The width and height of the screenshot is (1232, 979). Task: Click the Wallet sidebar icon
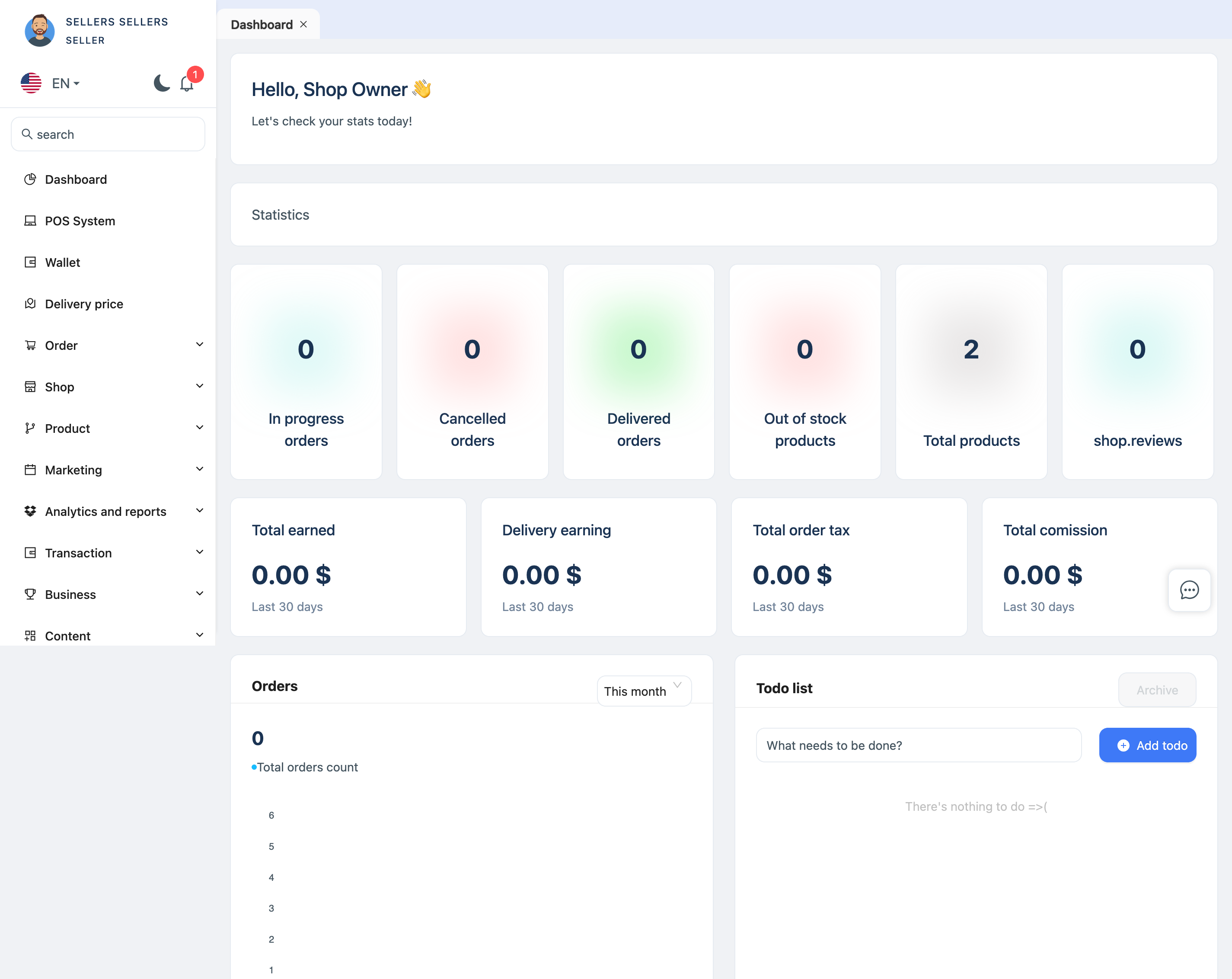coord(30,262)
